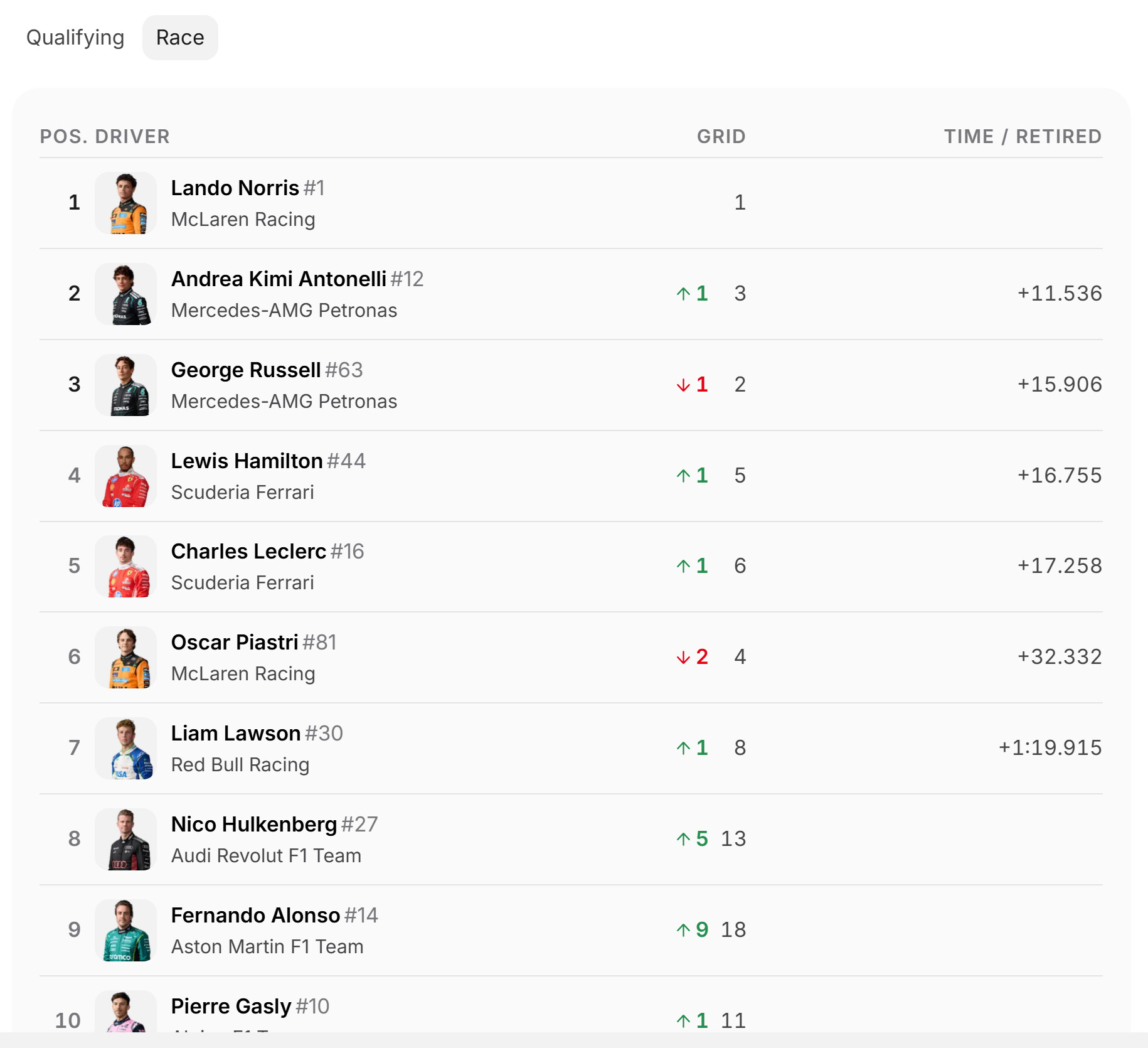1148x1048 pixels.
Task: Open George Russell's driver portrait
Action: [125, 385]
